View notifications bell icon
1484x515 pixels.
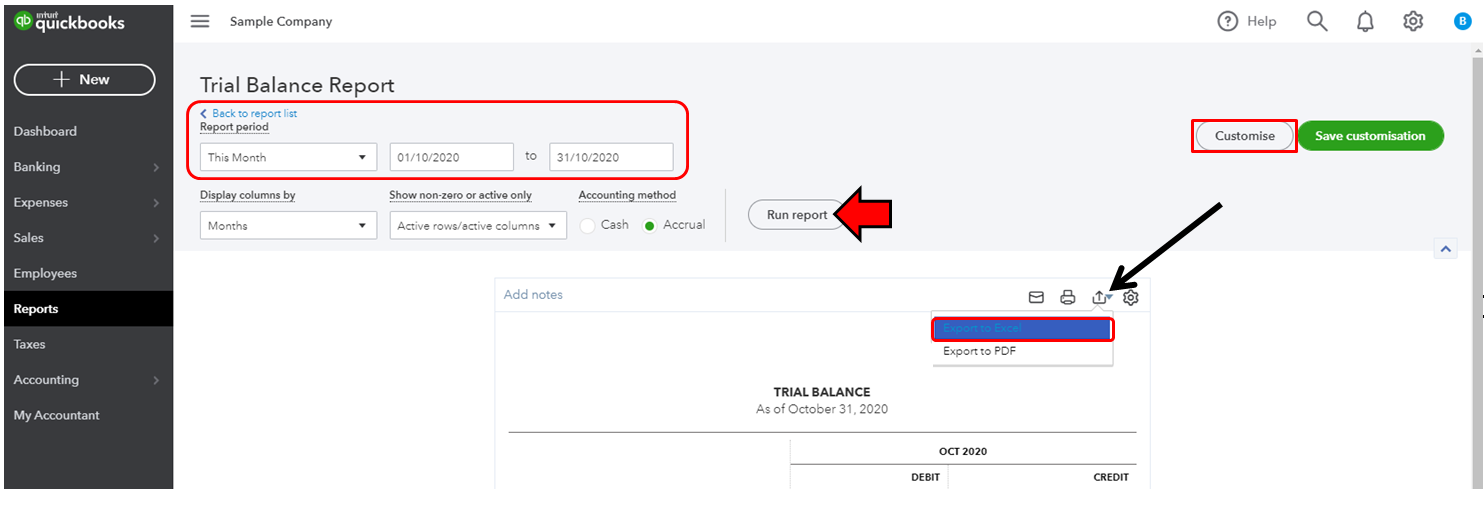pyautogui.click(x=1365, y=21)
